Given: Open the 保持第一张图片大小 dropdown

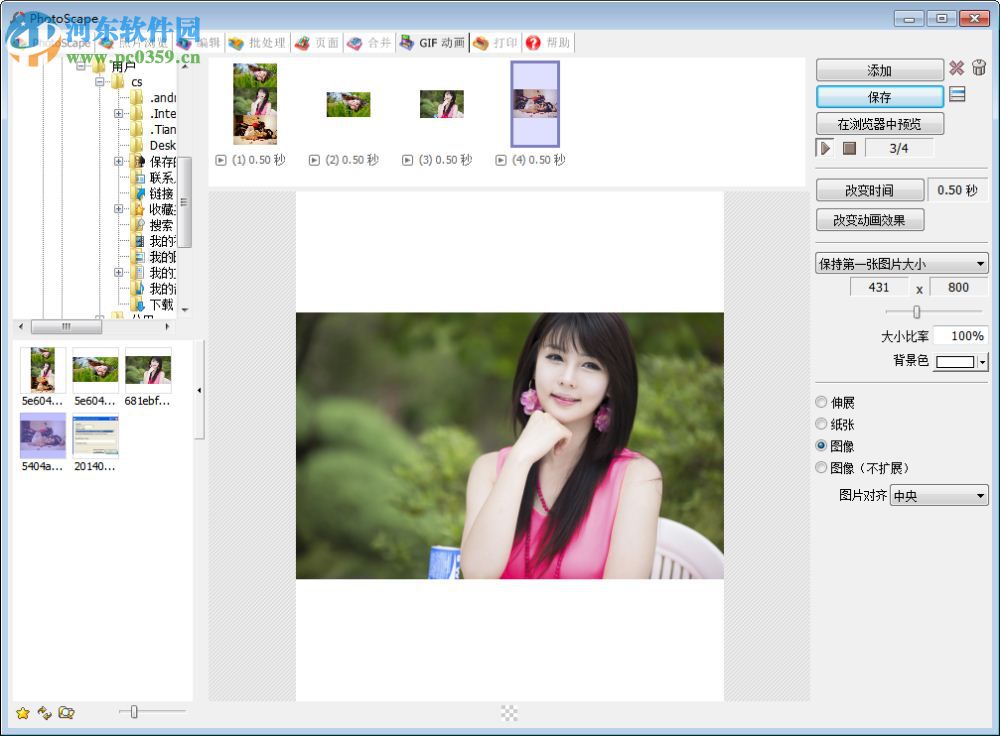Looking at the screenshot, I should pos(900,263).
